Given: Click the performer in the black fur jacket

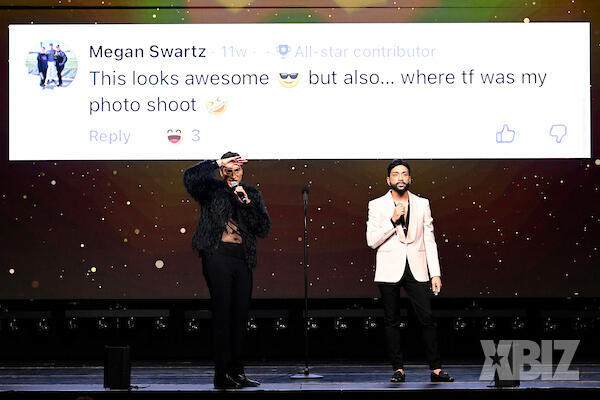Looking at the screenshot, I should (227, 269).
